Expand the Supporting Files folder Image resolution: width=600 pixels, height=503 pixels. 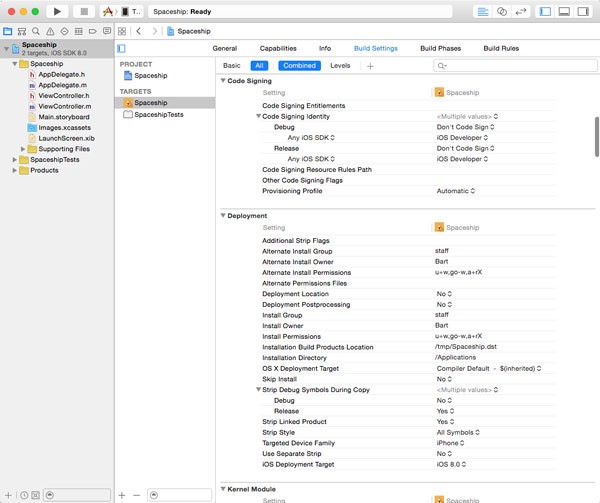coord(23,149)
